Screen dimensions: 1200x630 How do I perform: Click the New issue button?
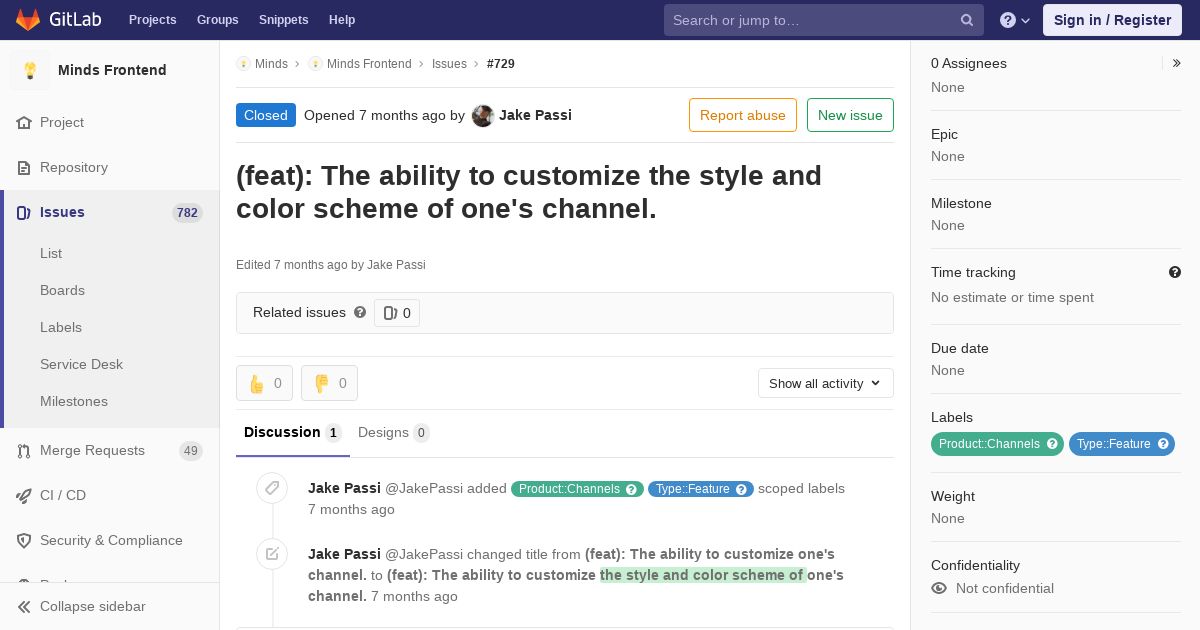coord(850,115)
